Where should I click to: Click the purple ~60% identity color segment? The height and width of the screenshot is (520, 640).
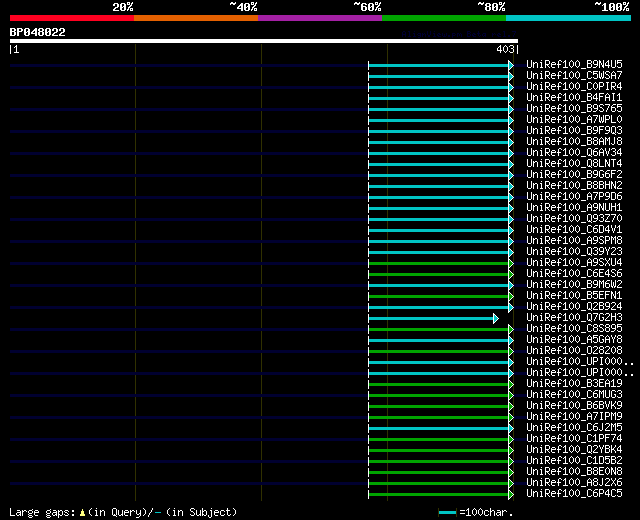320,18
